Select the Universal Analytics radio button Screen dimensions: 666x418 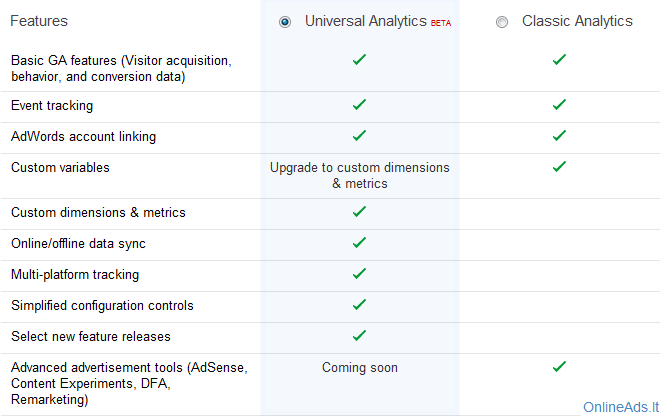[285, 22]
